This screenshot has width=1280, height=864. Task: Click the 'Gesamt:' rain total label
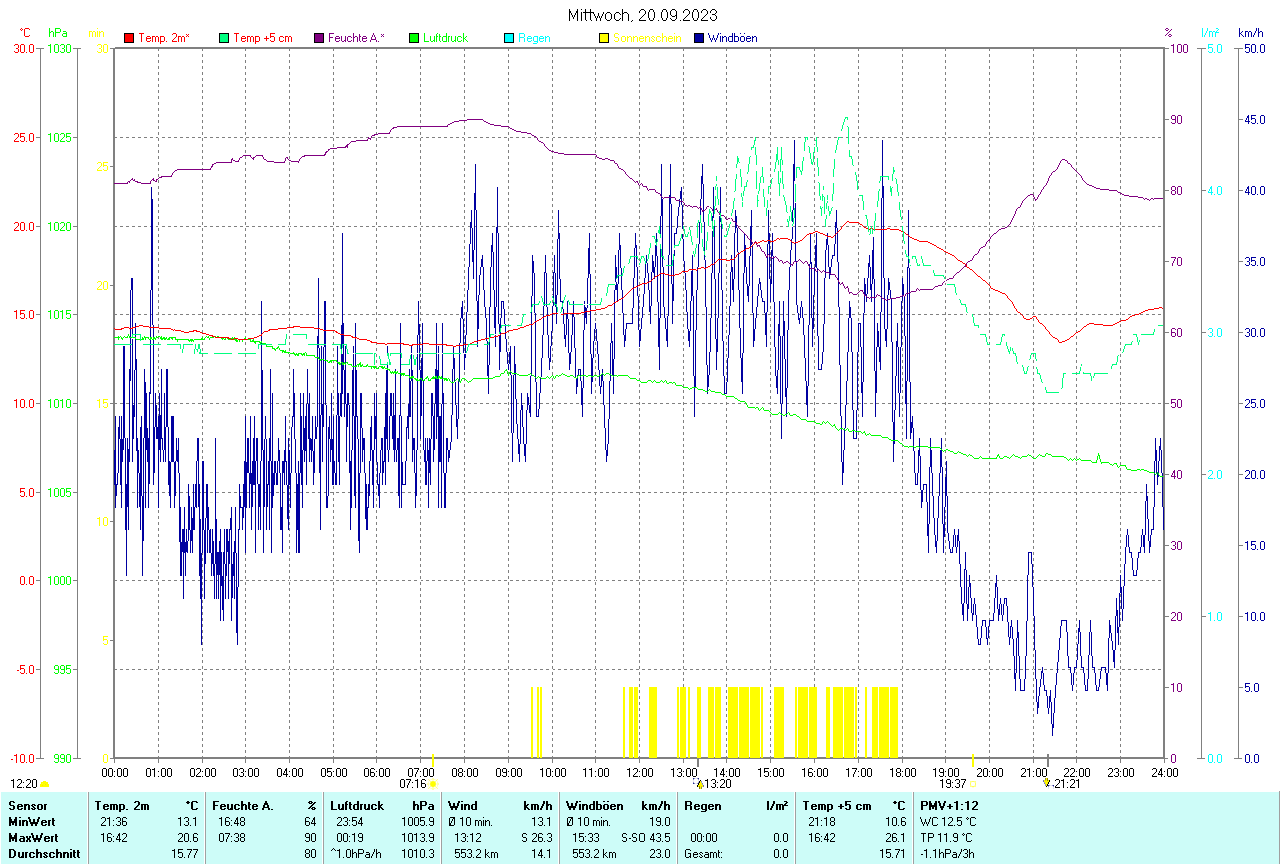(x=702, y=854)
